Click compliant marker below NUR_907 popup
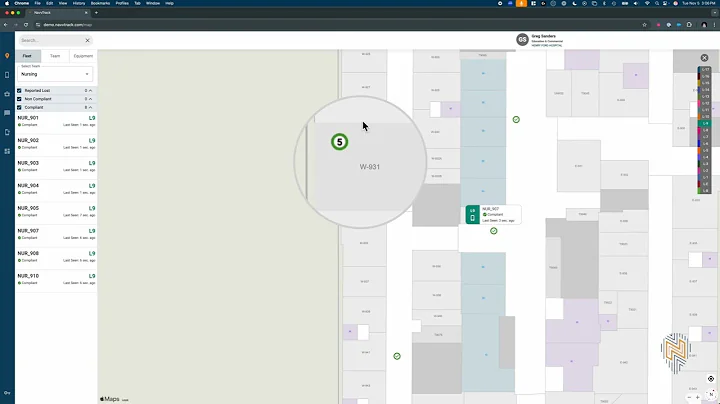Image resolution: width=720 pixels, height=404 pixels. pos(494,231)
